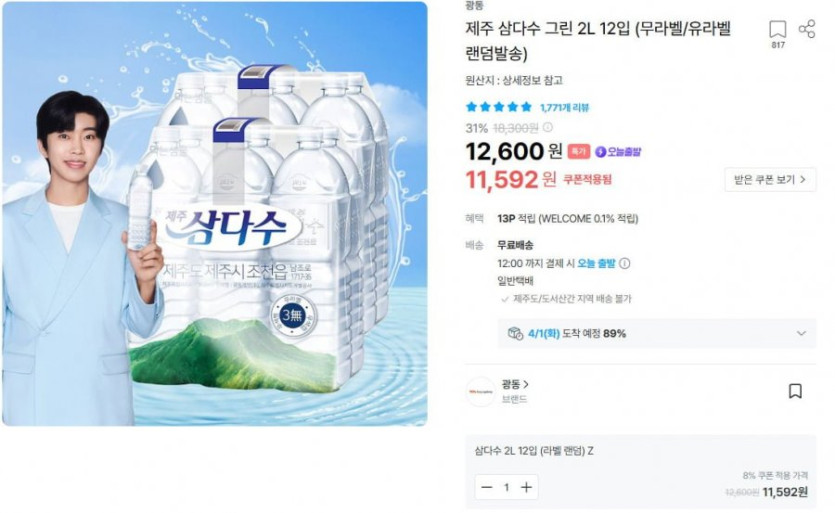Click the 특가 special price badge
Image resolution: width=835 pixels, height=513 pixels.
tap(579, 152)
